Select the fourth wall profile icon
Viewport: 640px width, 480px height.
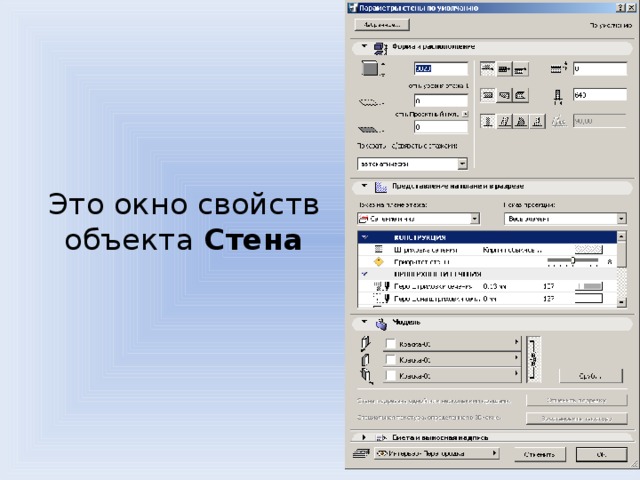538,121
